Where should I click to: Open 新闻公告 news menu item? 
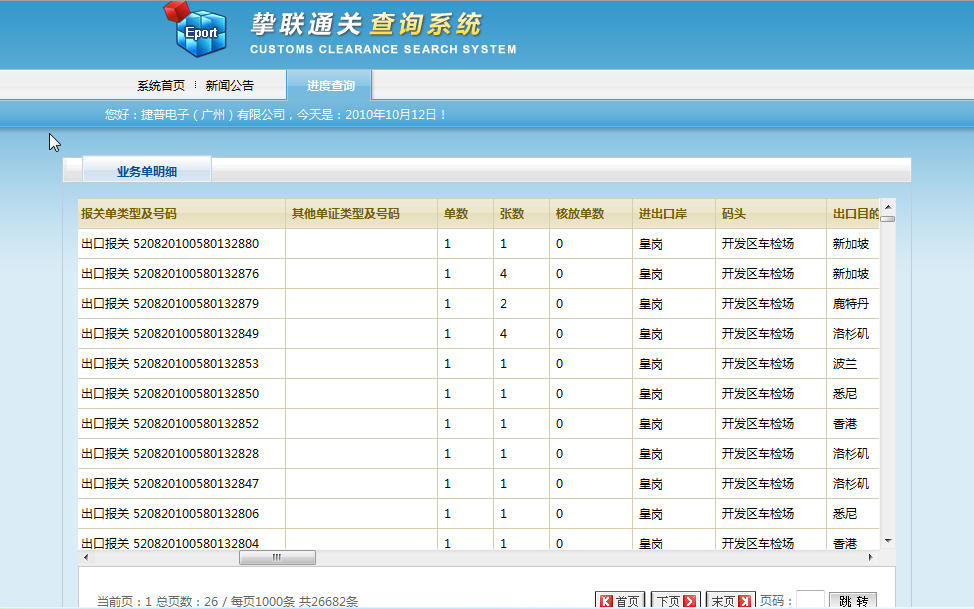[230, 85]
